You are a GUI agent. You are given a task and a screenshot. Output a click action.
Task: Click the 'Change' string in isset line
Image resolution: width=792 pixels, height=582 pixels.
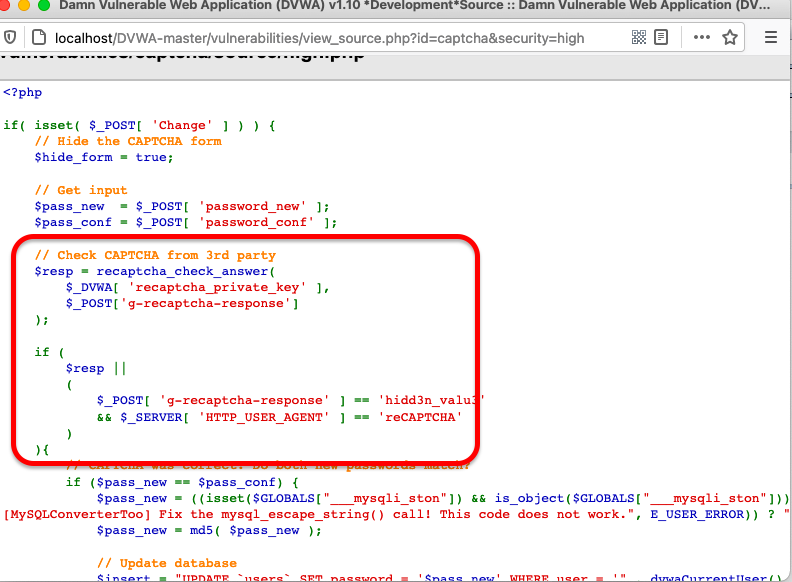182,125
